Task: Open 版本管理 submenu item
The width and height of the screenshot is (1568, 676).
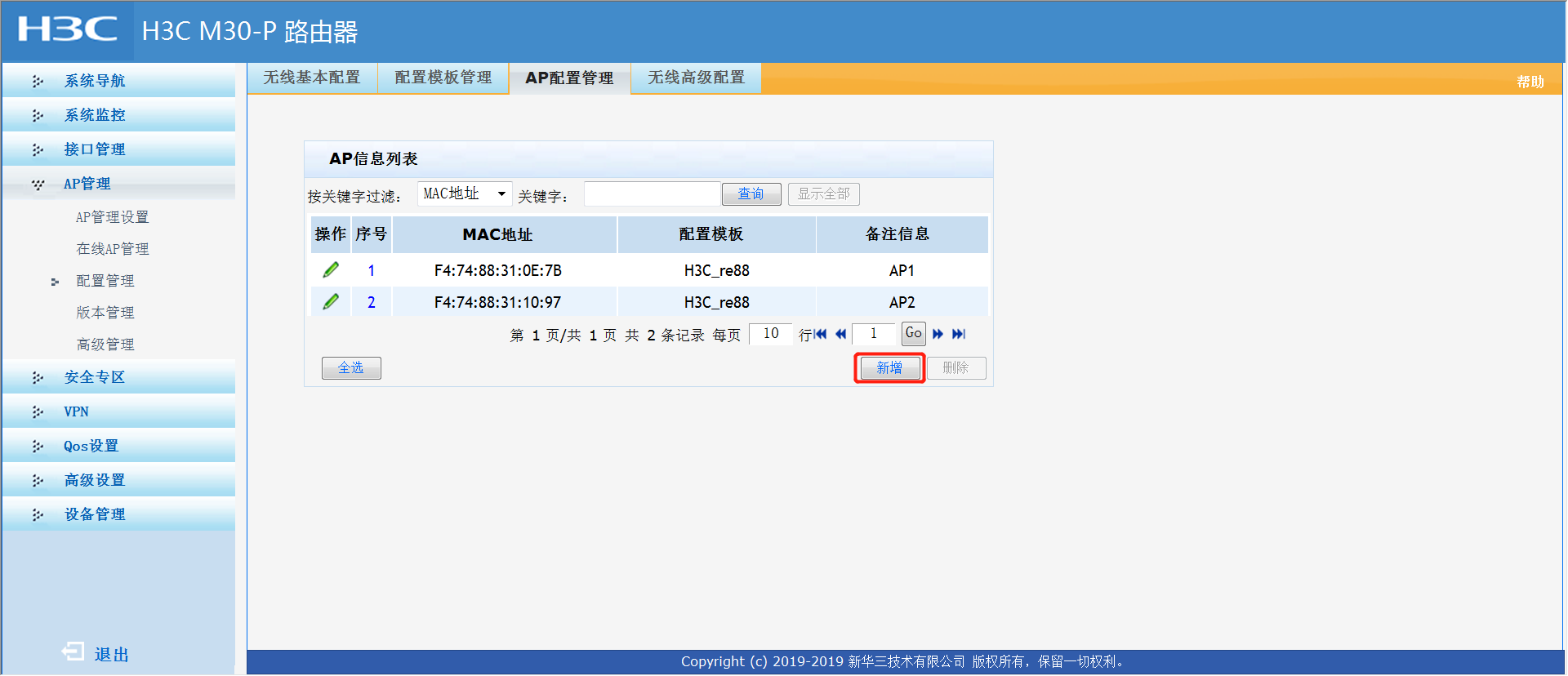Action: [105, 313]
